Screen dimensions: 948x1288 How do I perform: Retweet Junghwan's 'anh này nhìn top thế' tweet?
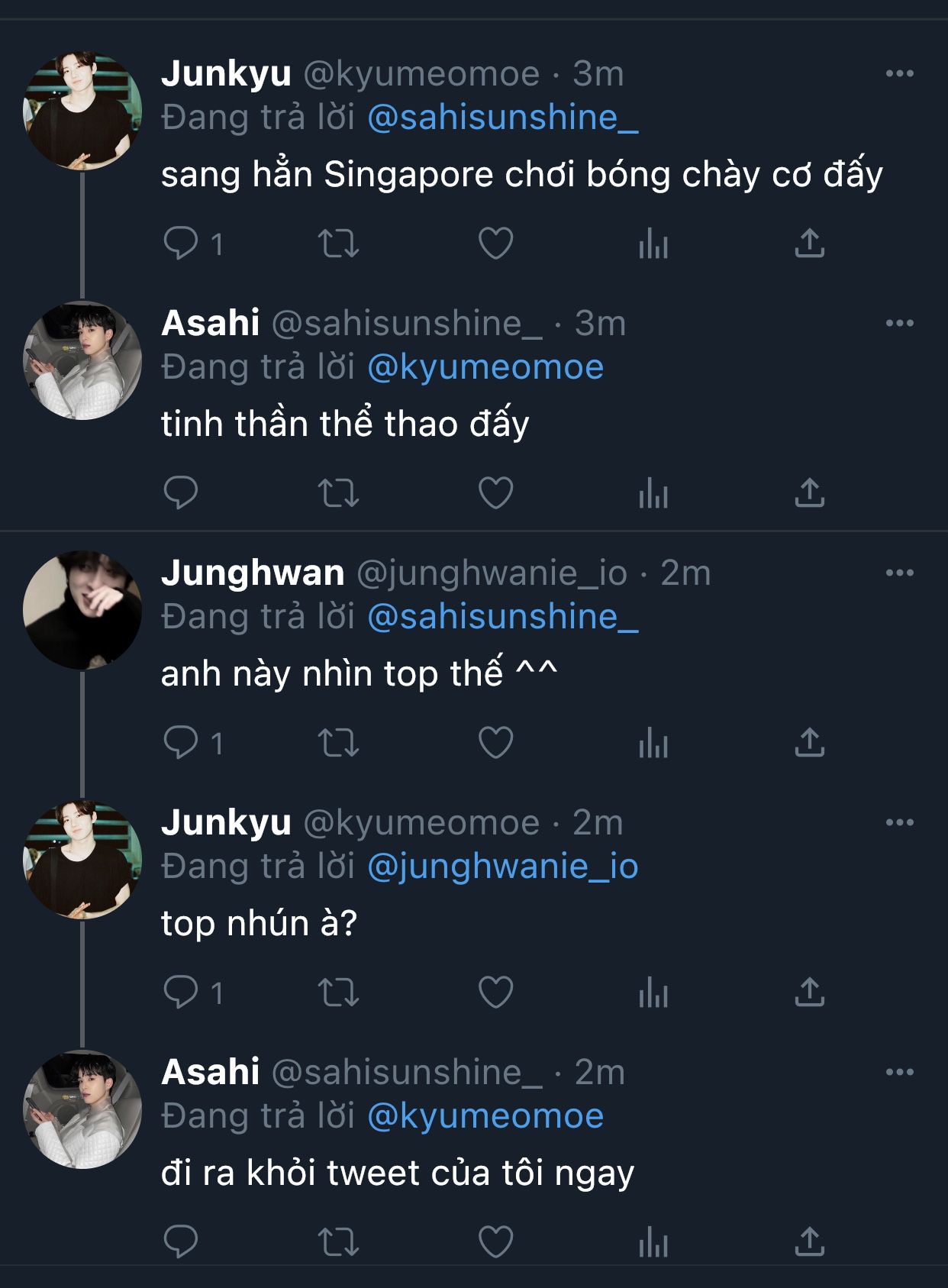[338, 743]
